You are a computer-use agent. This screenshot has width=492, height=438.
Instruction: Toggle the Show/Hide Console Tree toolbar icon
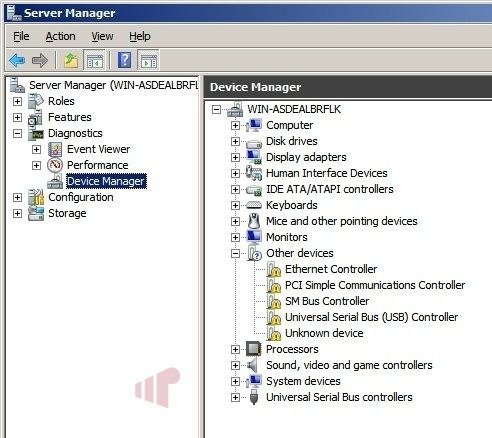94,60
